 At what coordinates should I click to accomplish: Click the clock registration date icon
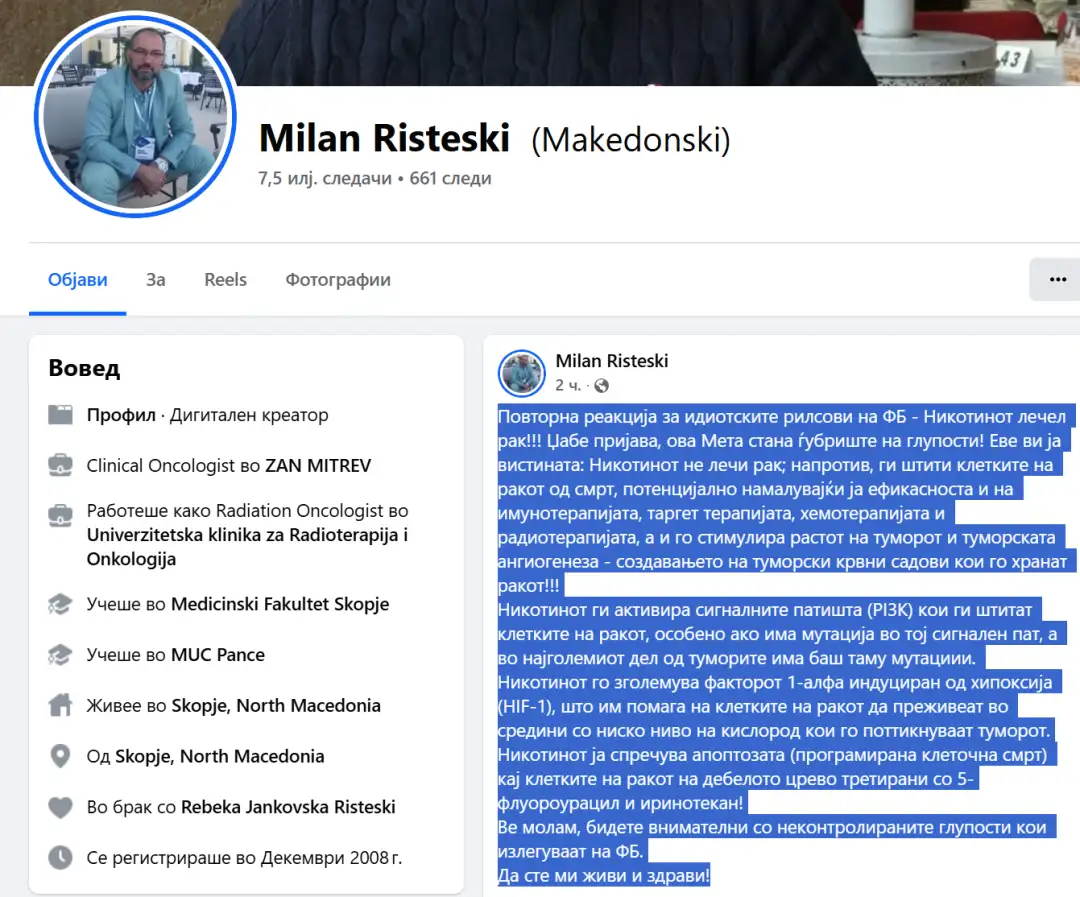pyautogui.click(x=61, y=857)
